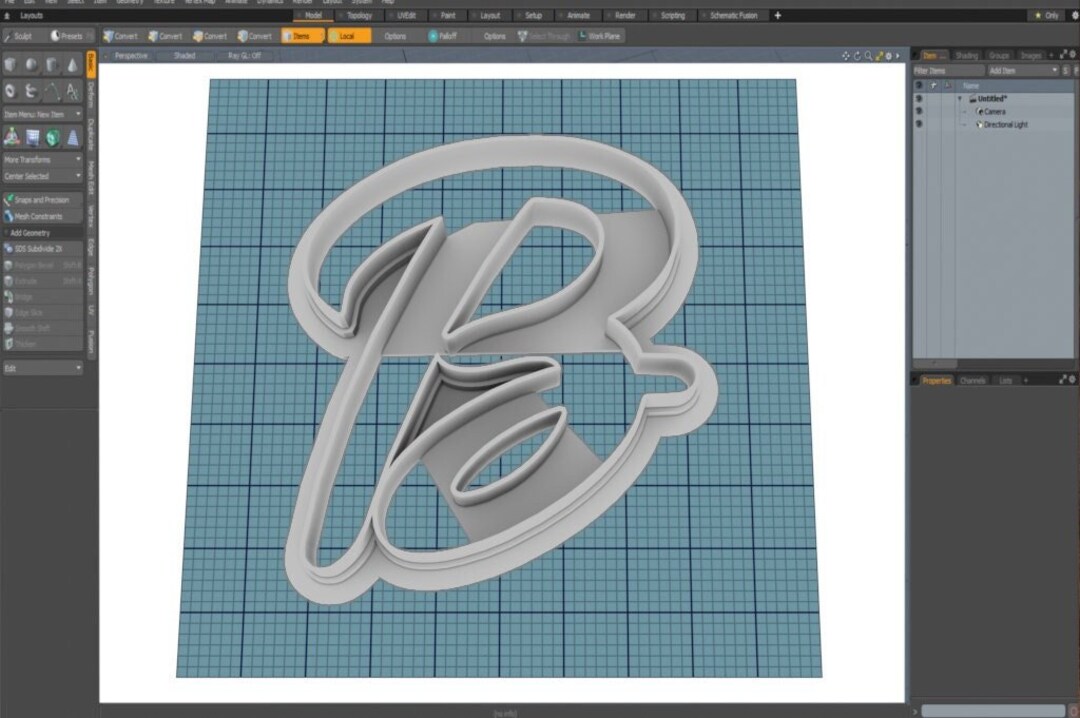Apply SDS Subdivide 2X
Viewport: 1080px width, 718px height.
click(x=42, y=249)
